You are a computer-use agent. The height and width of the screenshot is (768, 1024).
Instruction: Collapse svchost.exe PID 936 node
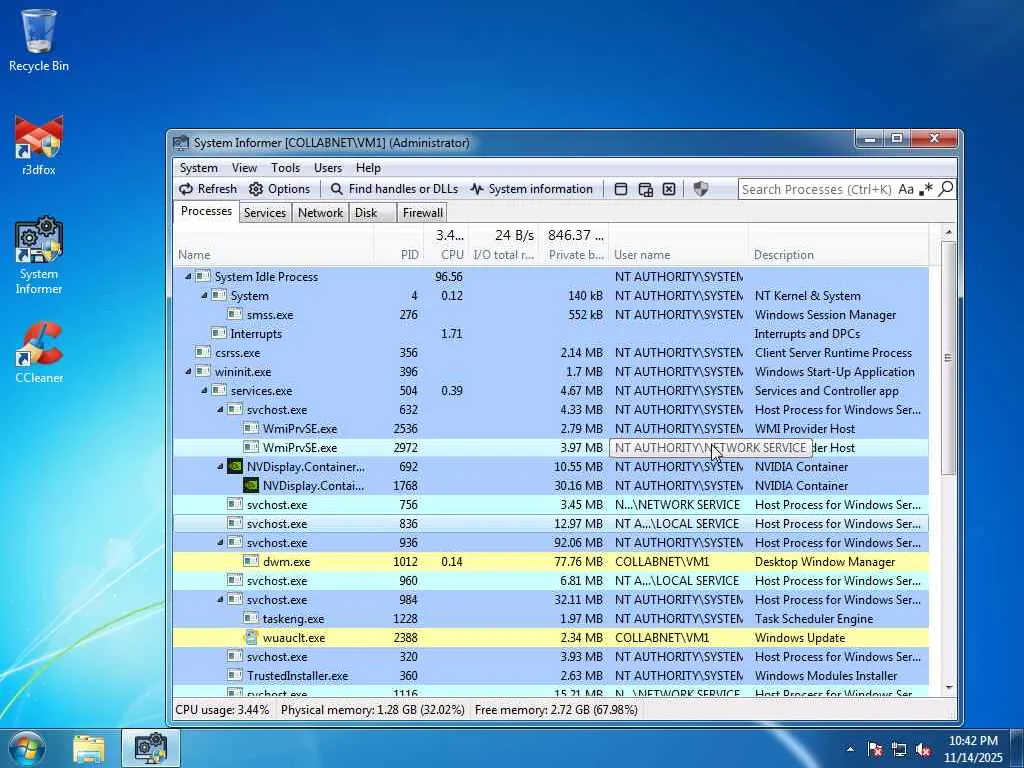click(219, 542)
